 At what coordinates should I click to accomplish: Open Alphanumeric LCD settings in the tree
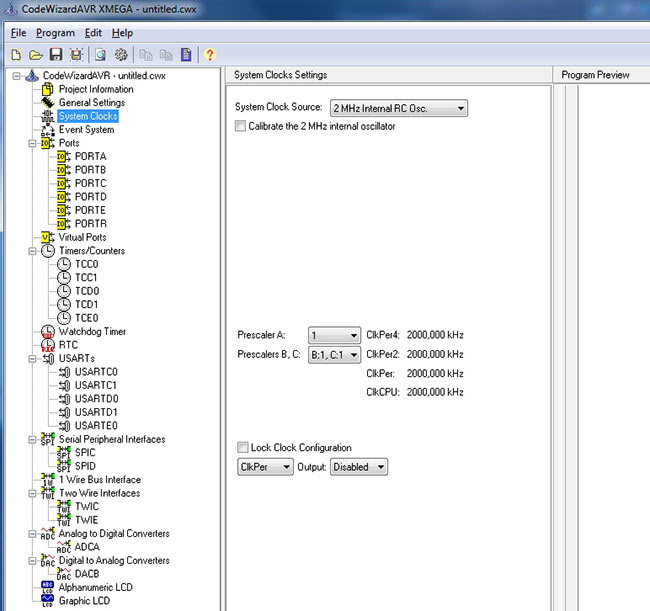(x=95, y=587)
